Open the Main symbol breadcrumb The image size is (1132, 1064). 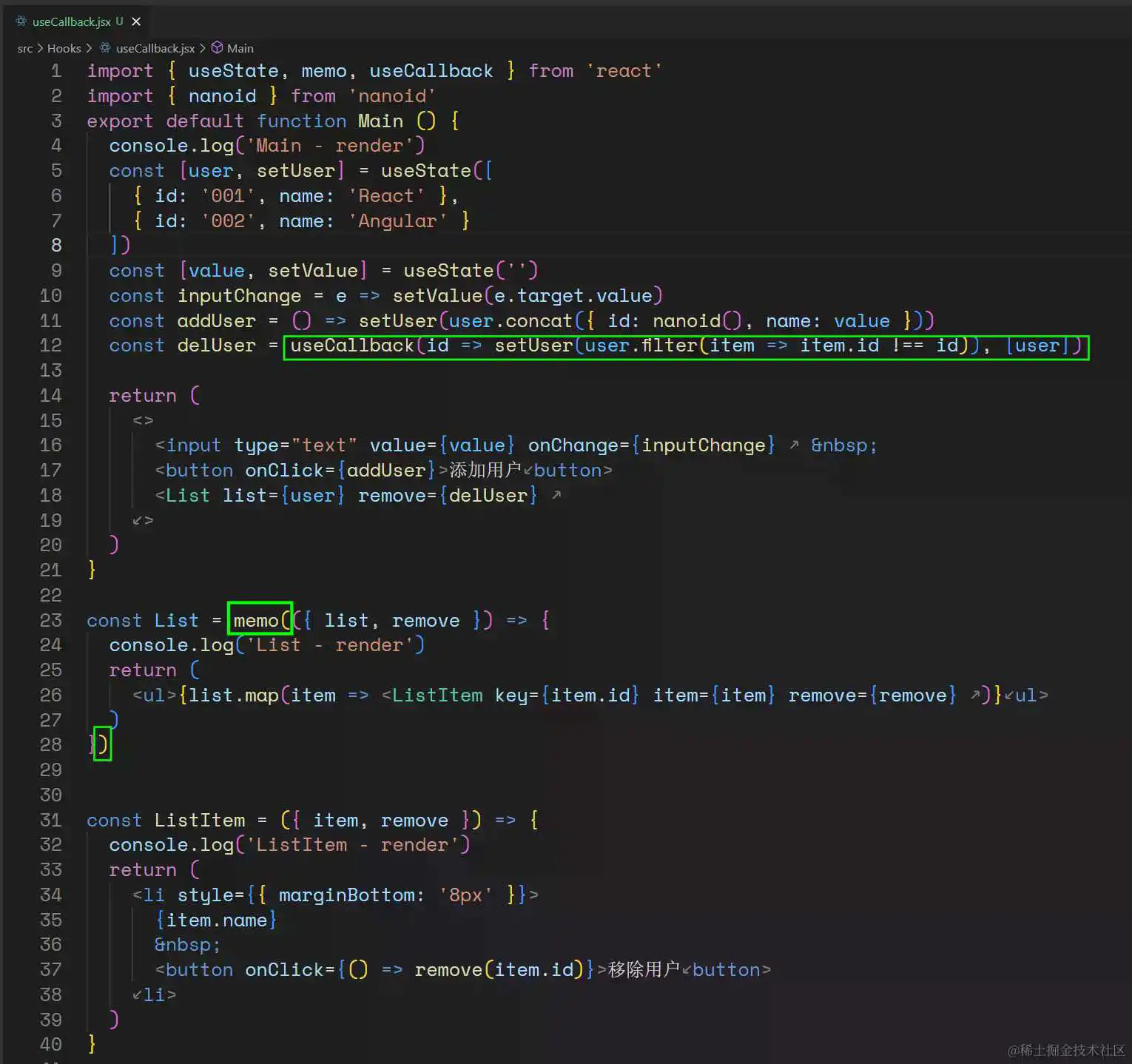pyautogui.click(x=240, y=48)
